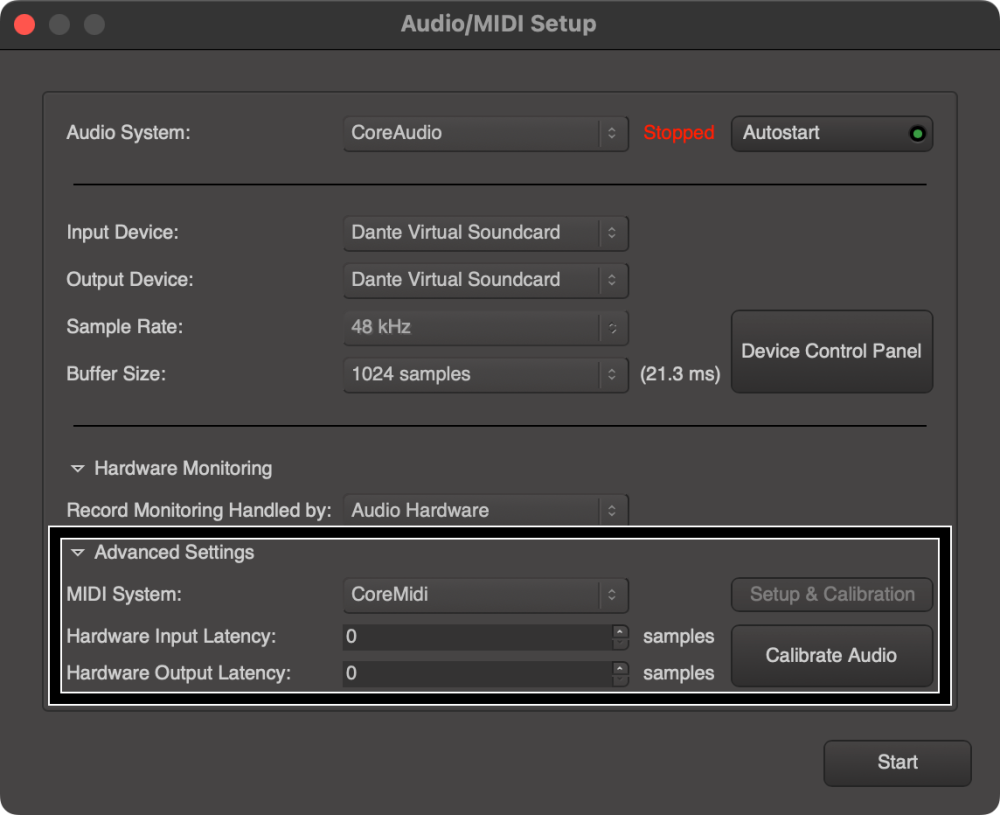The width and height of the screenshot is (1000, 815).
Task: Click the Setup & Calibration button
Action: click(x=832, y=594)
